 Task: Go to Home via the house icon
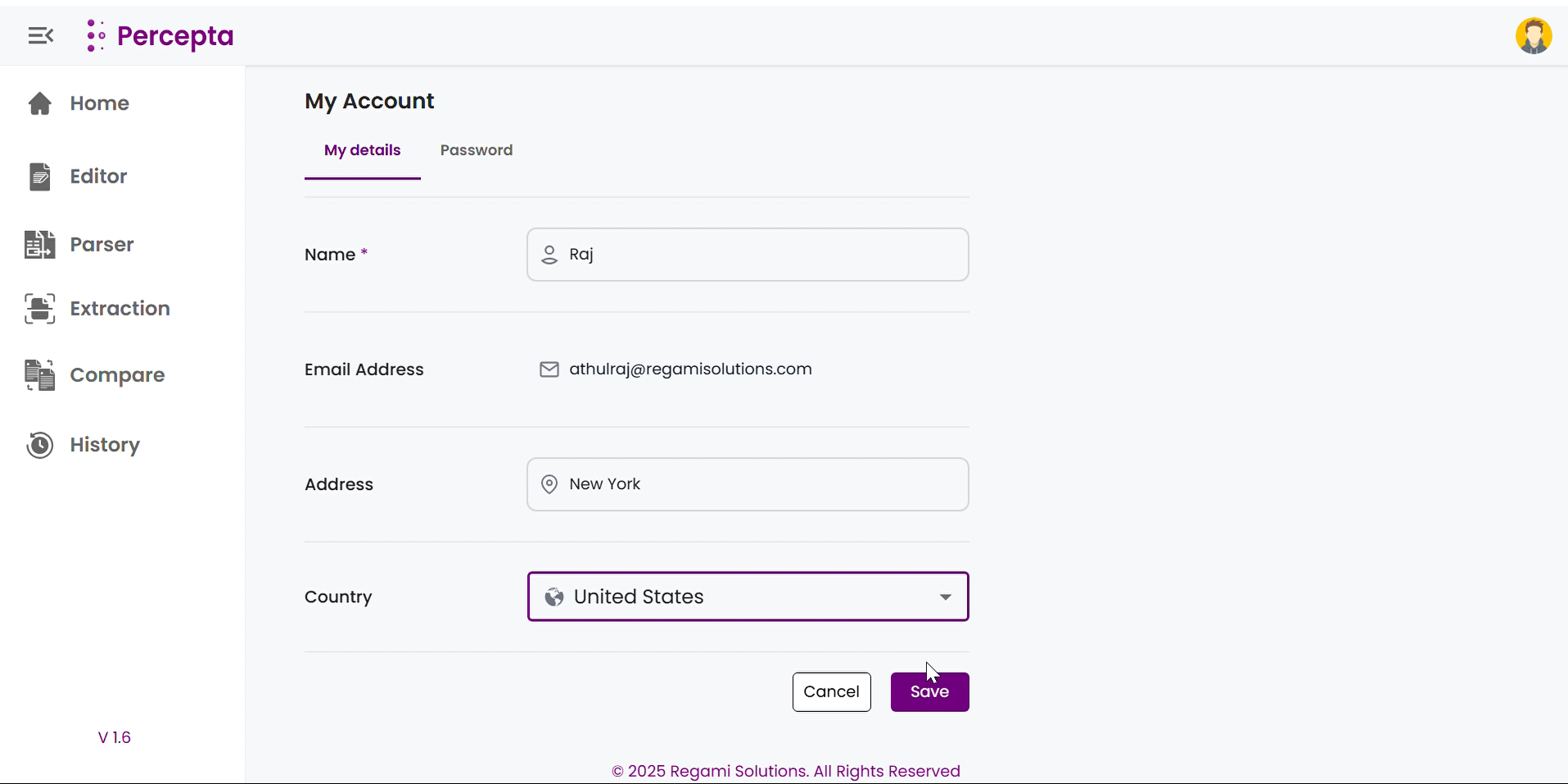[39, 103]
